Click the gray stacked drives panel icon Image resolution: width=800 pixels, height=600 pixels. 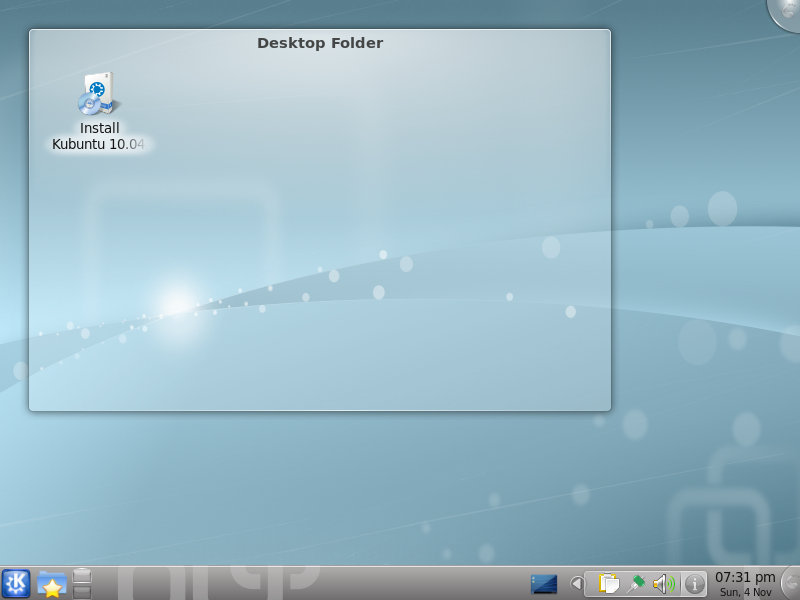(82, 583)
